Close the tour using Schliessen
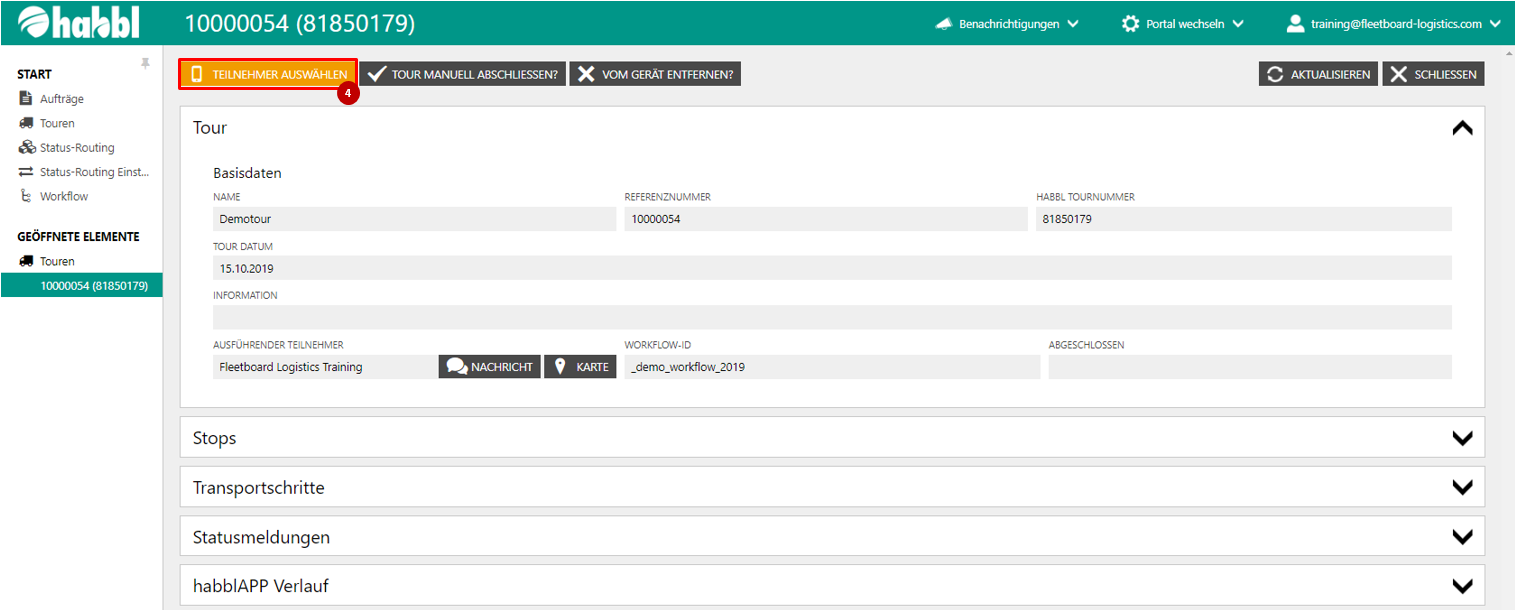 click(1433, 74)
